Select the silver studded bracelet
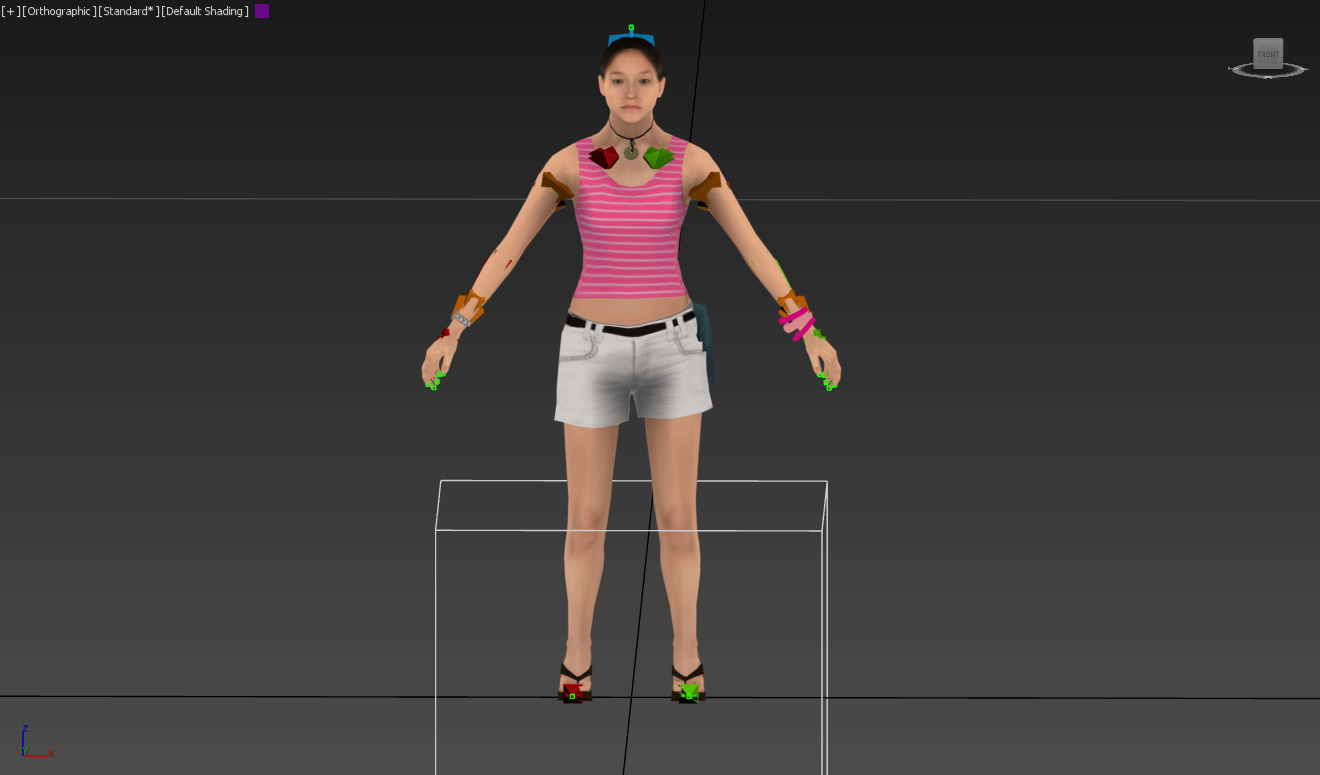 coord(461,319)
